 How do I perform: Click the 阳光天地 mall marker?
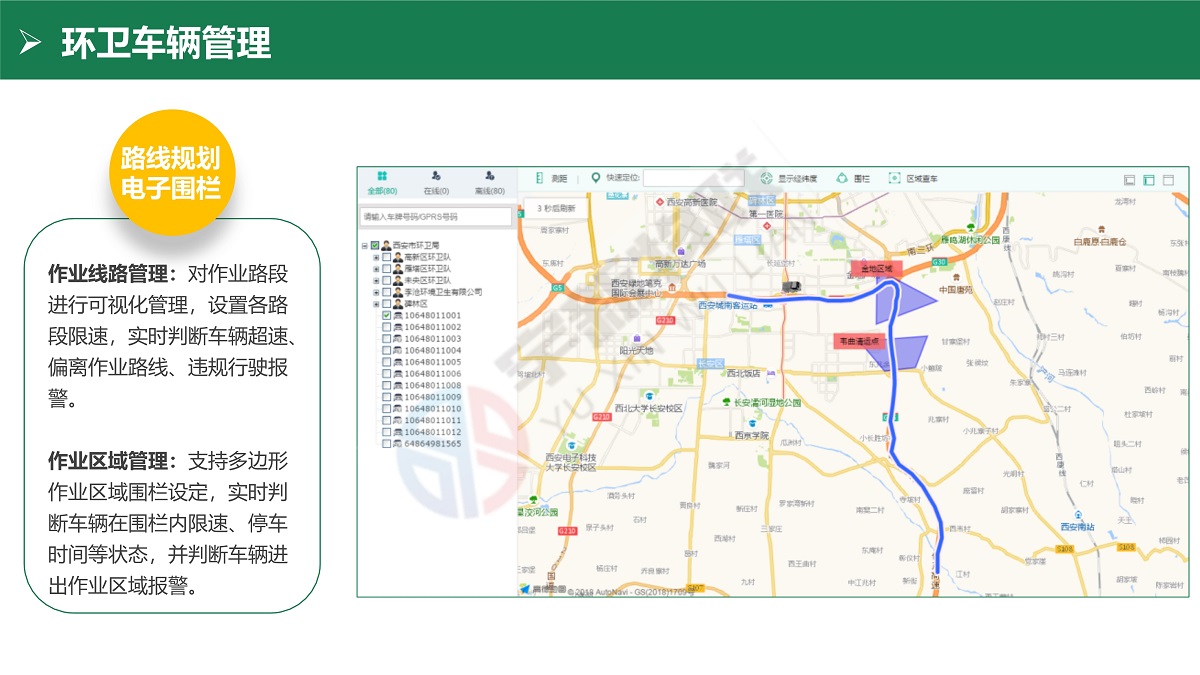[637, 337]
